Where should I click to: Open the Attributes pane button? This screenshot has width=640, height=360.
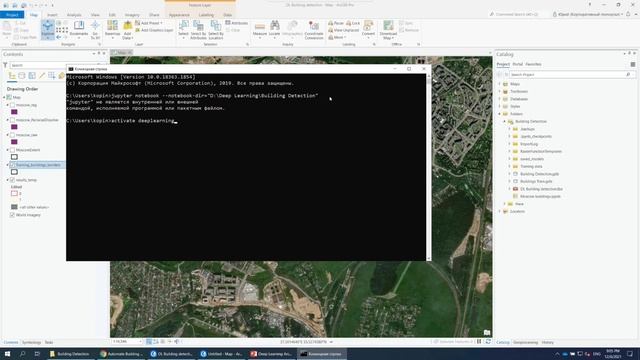[236, 23]
